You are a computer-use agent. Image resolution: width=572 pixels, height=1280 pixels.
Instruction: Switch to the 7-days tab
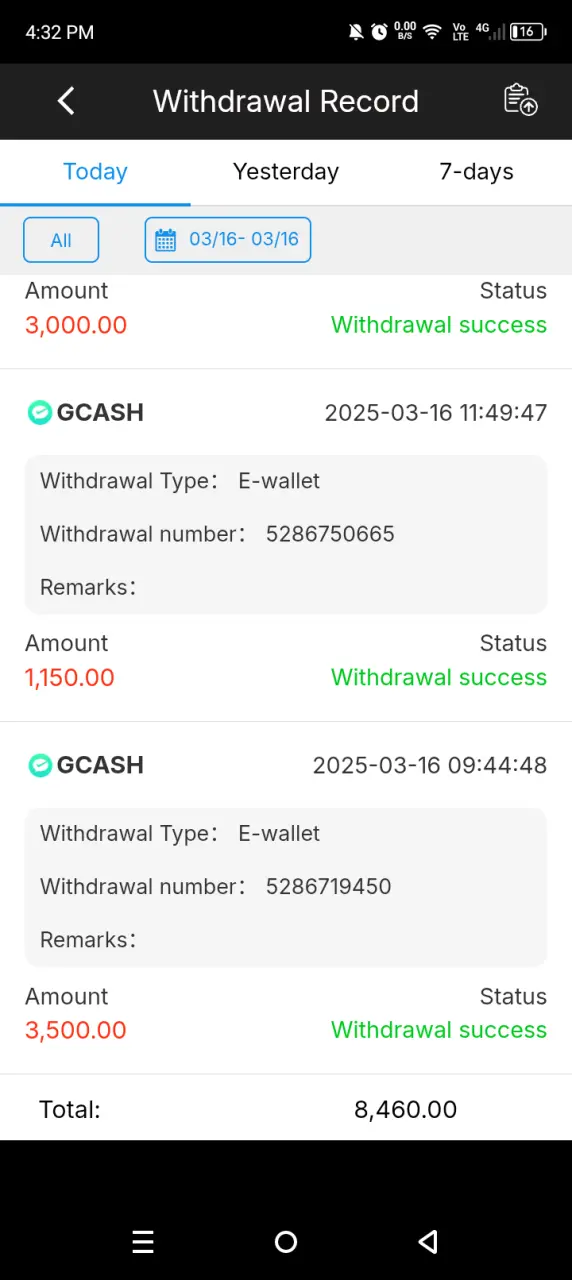click(x=476, y=172)
